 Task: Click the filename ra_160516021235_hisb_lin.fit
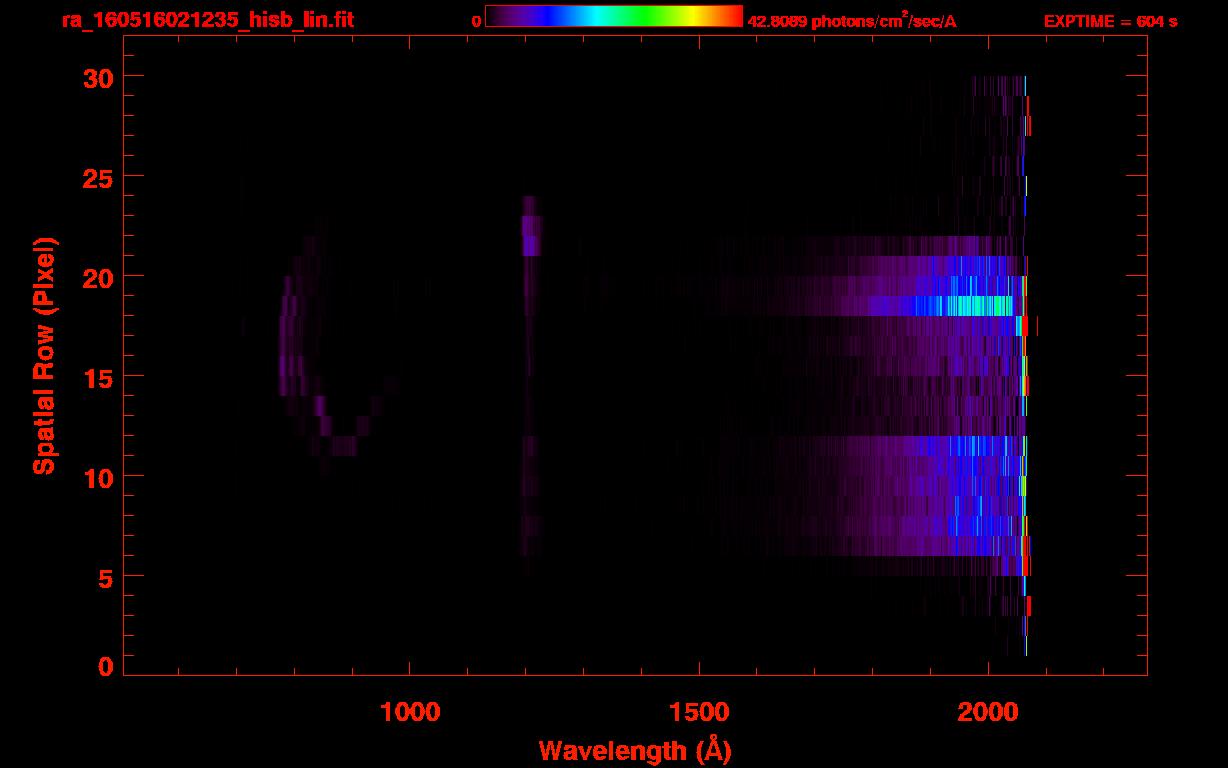[x=207, y=20]
